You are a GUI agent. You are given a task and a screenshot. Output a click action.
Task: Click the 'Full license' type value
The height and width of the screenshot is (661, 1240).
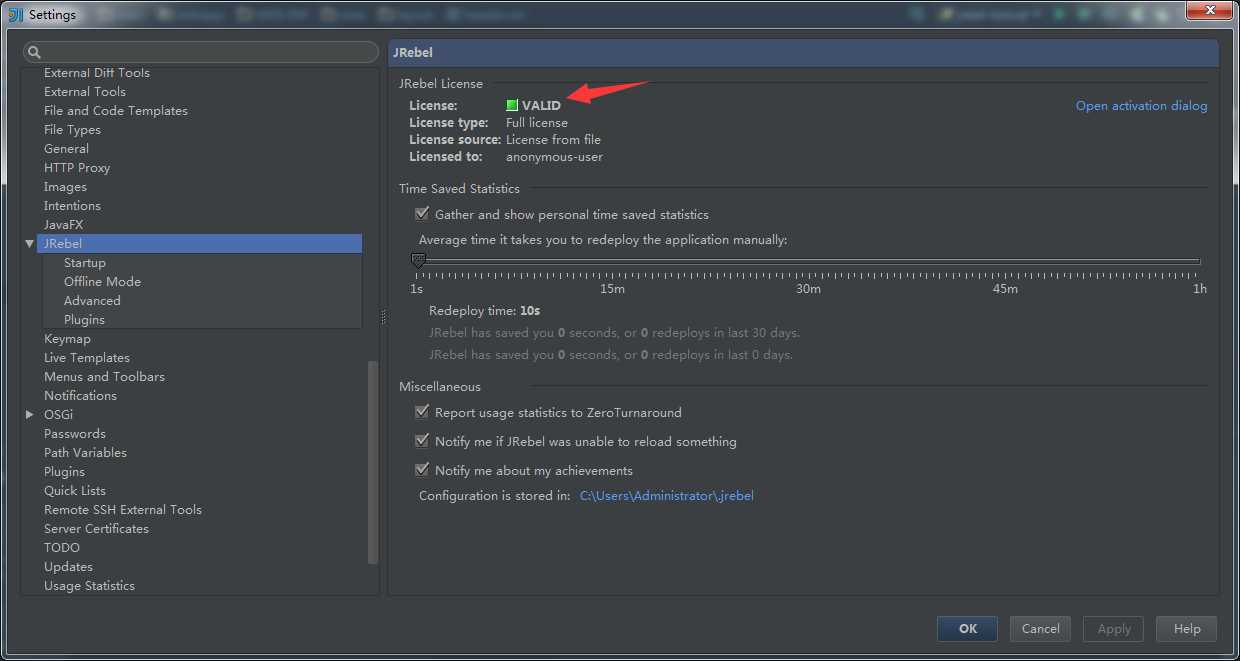click(x=537, y=122)
